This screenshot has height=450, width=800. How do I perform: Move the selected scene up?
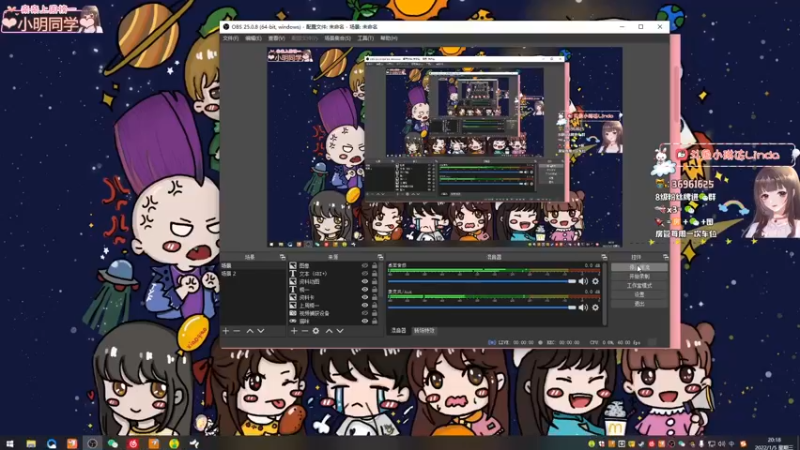click(250, 331)
